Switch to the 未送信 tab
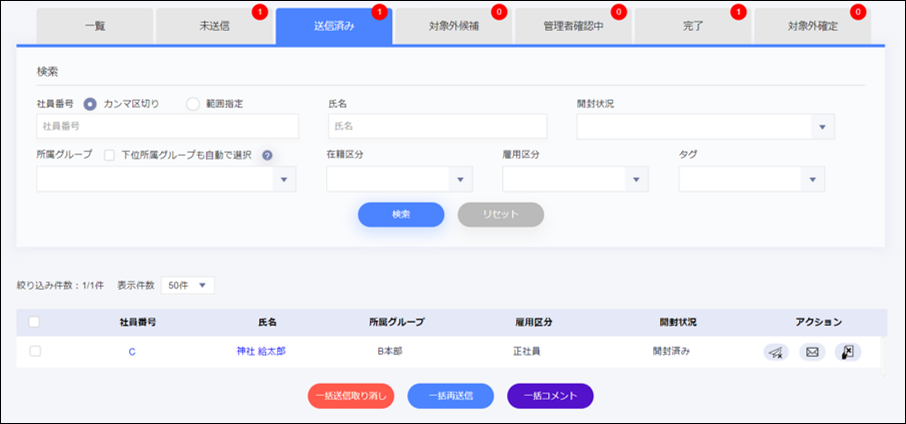 214,25
